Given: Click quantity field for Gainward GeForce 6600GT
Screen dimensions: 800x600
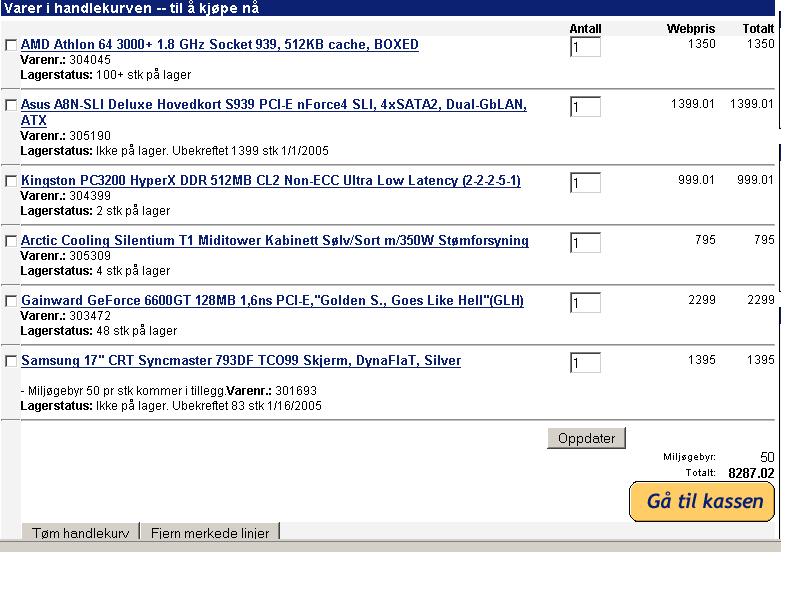Looking at the screenshot, I should 585,303.
